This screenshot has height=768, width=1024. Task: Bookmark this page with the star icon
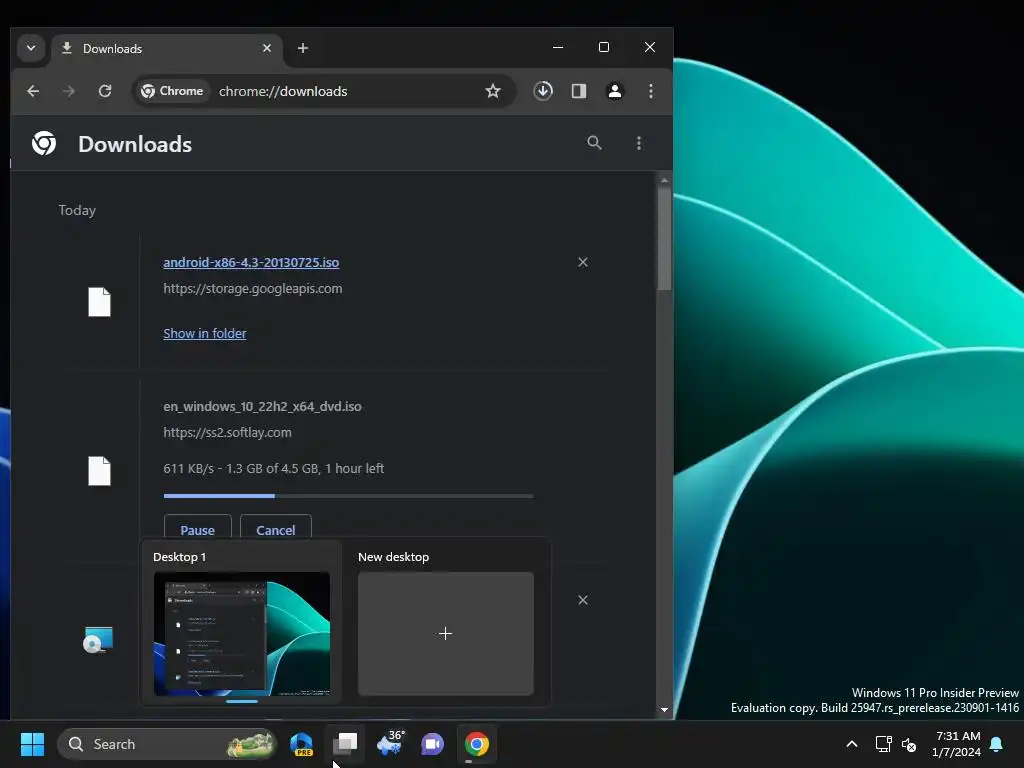493,91
